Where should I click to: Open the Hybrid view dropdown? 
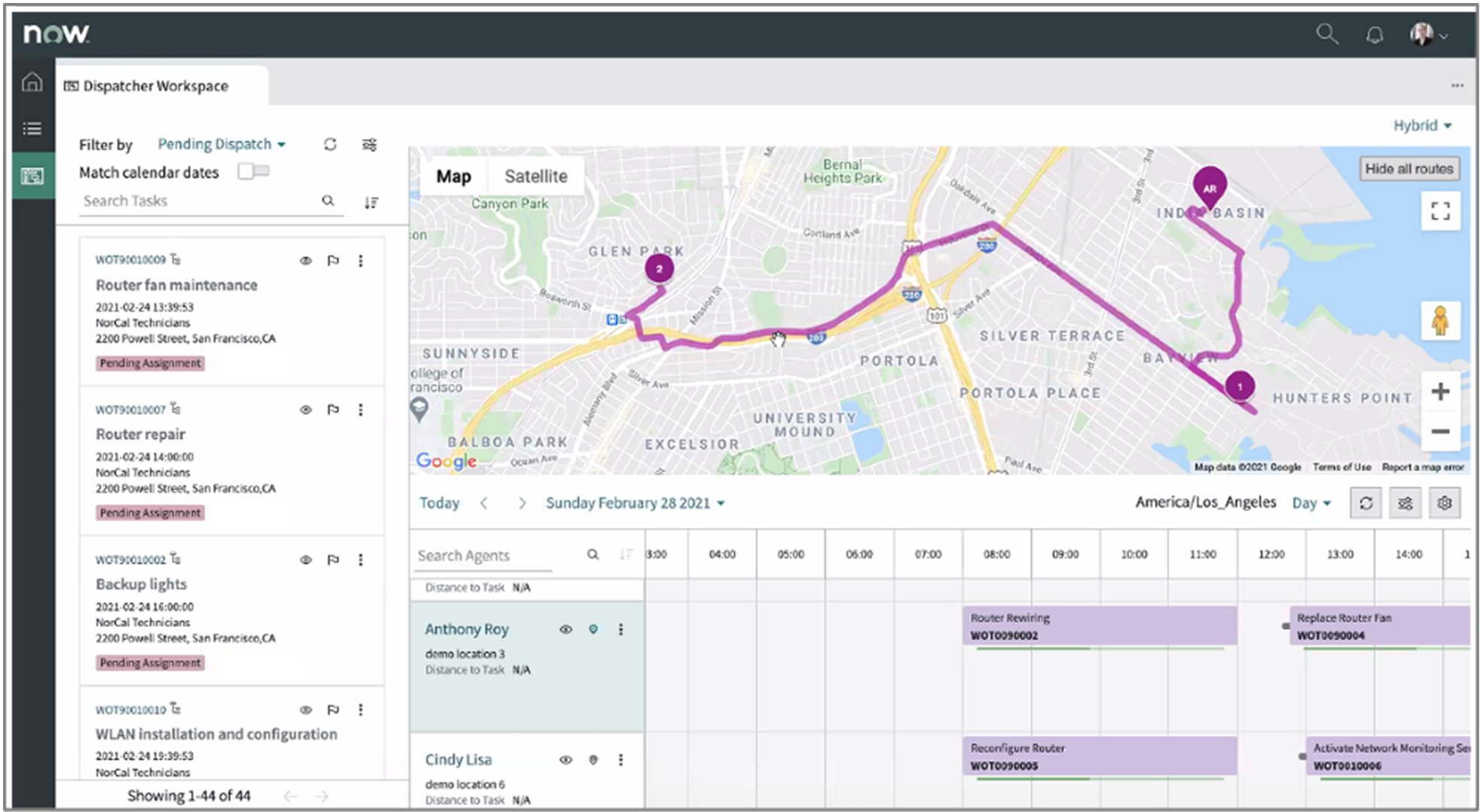1421,126
